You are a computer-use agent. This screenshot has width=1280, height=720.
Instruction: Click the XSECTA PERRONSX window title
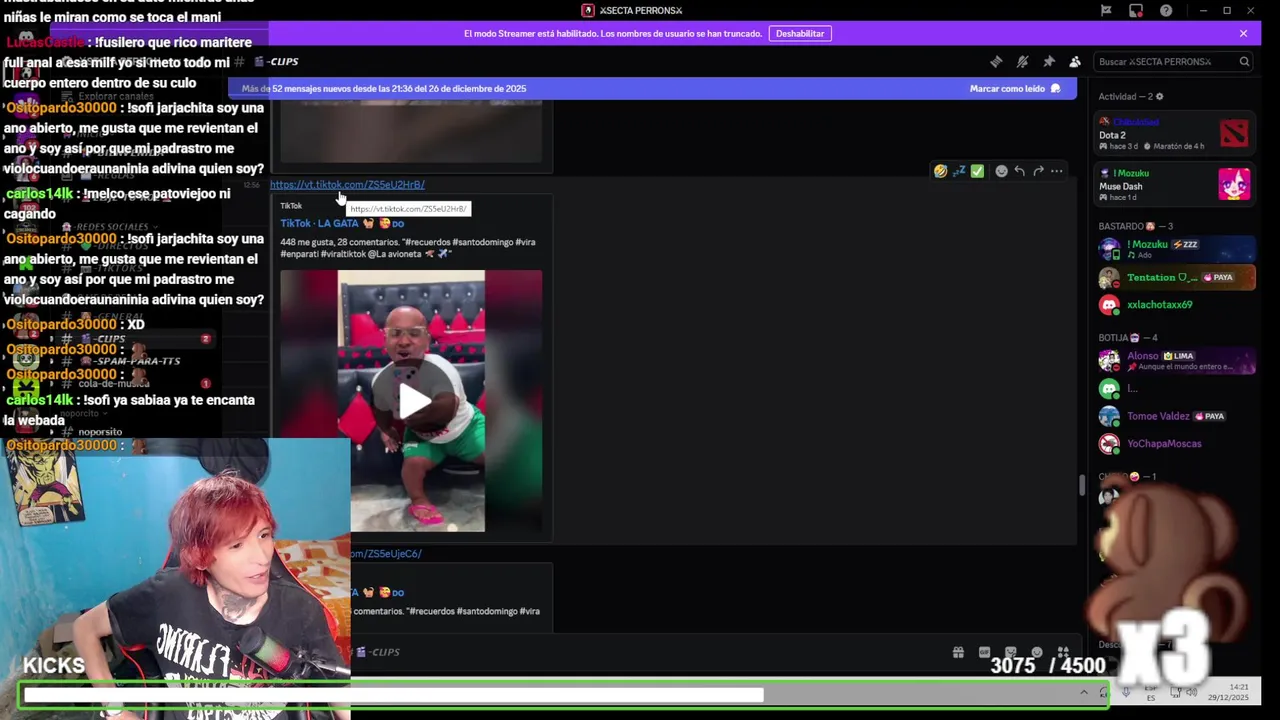coord(641,11)
